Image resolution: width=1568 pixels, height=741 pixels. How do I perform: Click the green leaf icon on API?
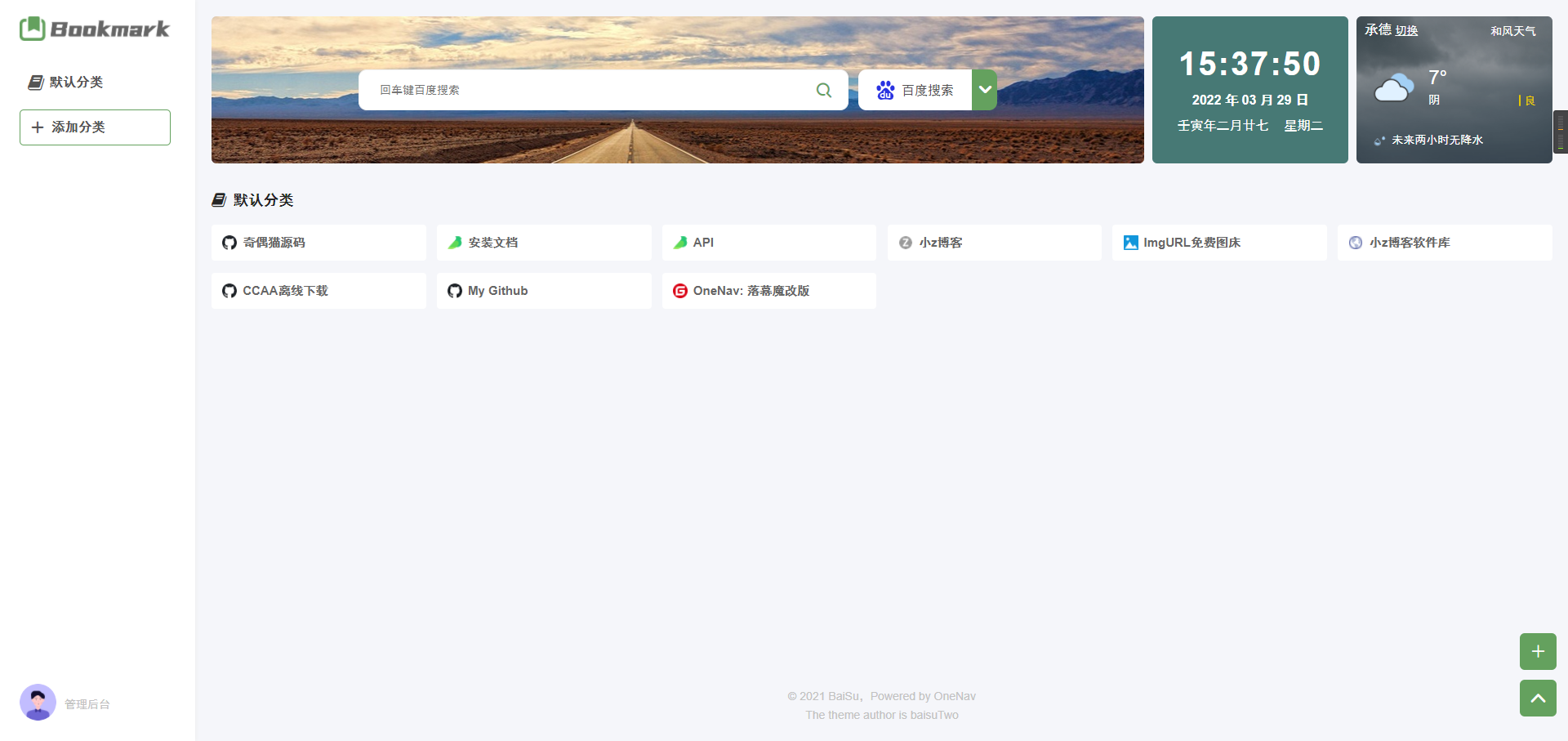coord(680,243)
